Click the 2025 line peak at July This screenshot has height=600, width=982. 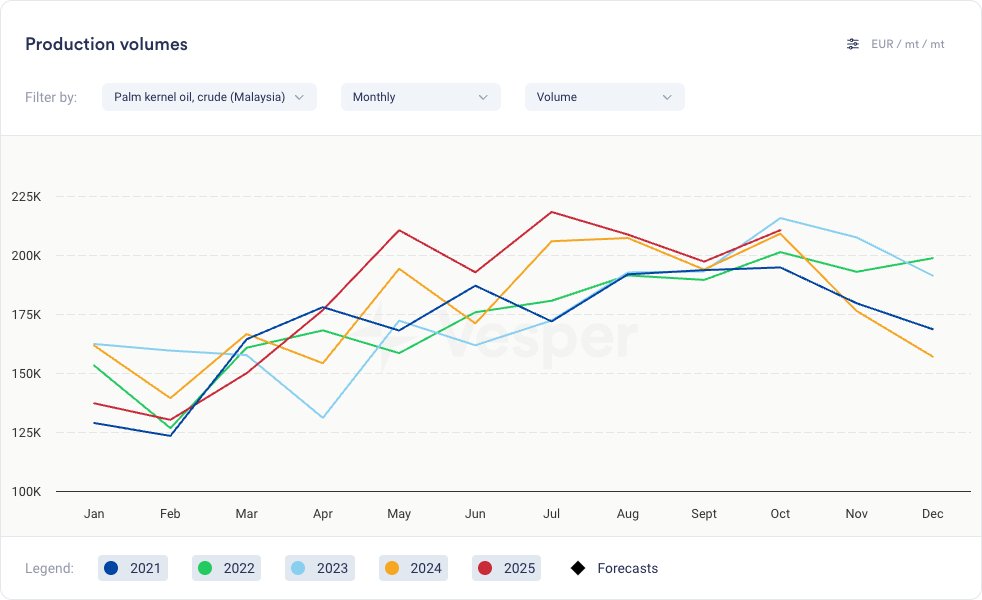point(551,212)
